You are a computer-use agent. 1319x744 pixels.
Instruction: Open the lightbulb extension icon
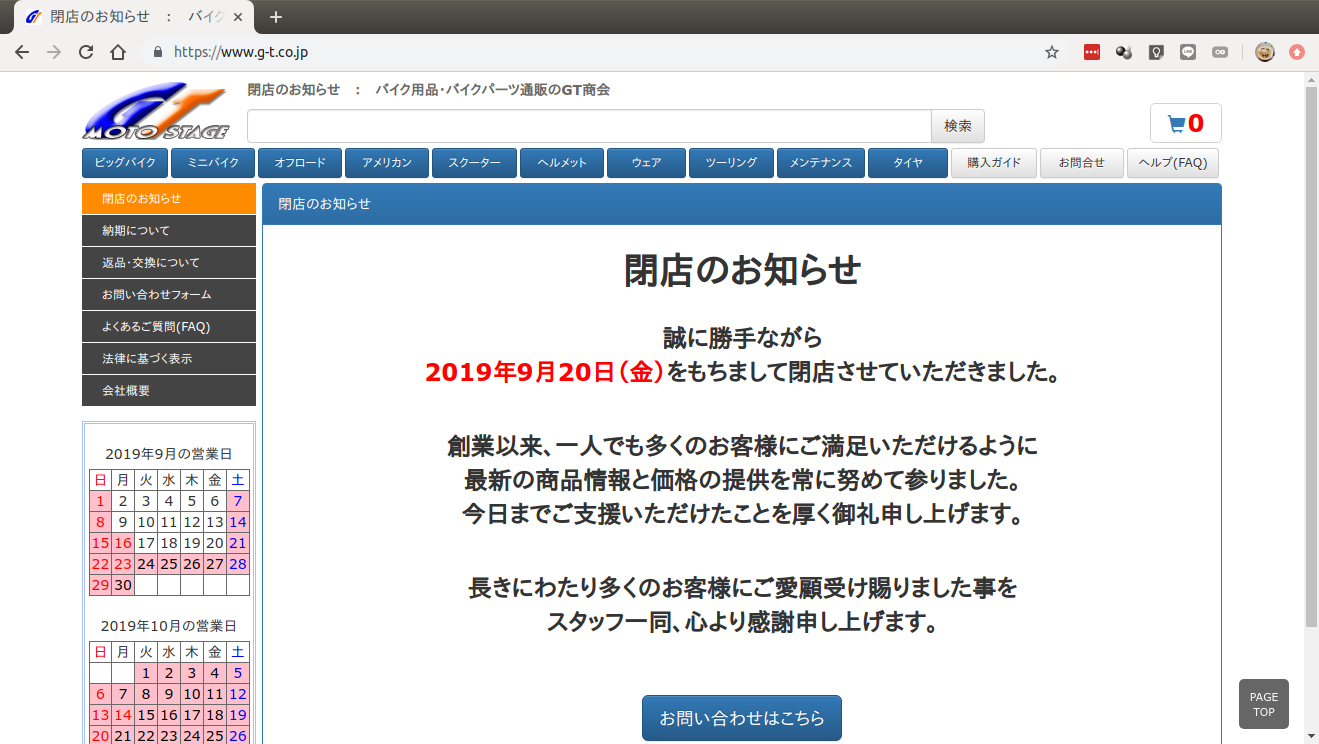(1156, 52)
